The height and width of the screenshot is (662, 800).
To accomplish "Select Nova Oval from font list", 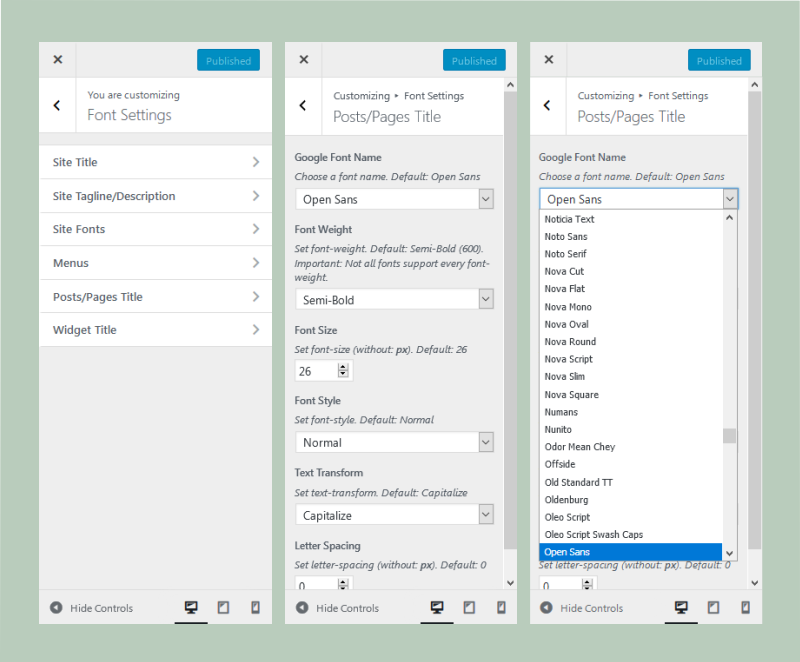I will click(631, 324).
